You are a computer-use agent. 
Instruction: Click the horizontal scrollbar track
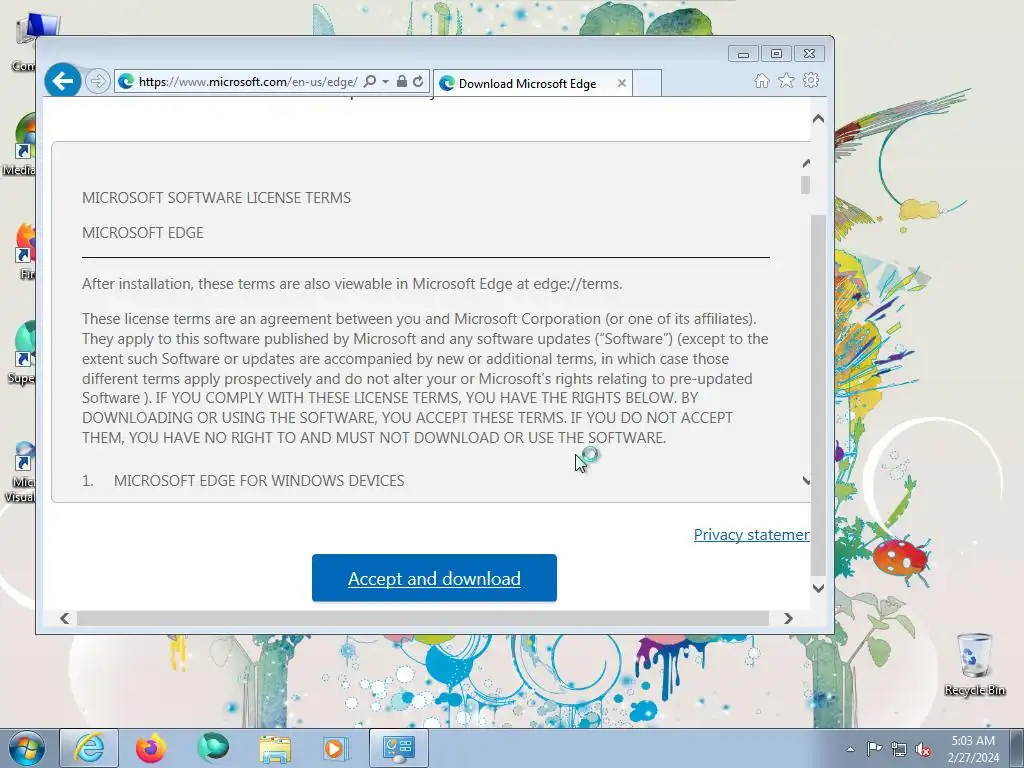[x=423, y=618]
